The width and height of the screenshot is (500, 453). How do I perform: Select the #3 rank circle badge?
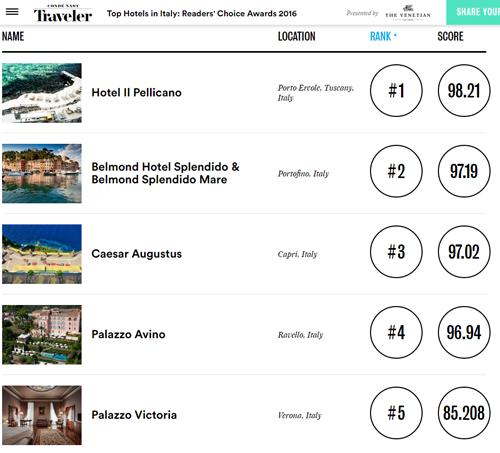[396, 252]
